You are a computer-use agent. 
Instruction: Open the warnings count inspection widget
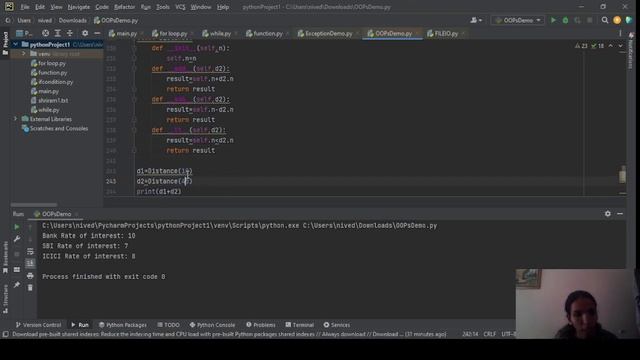pyautogui.click(x=581, y=46)
